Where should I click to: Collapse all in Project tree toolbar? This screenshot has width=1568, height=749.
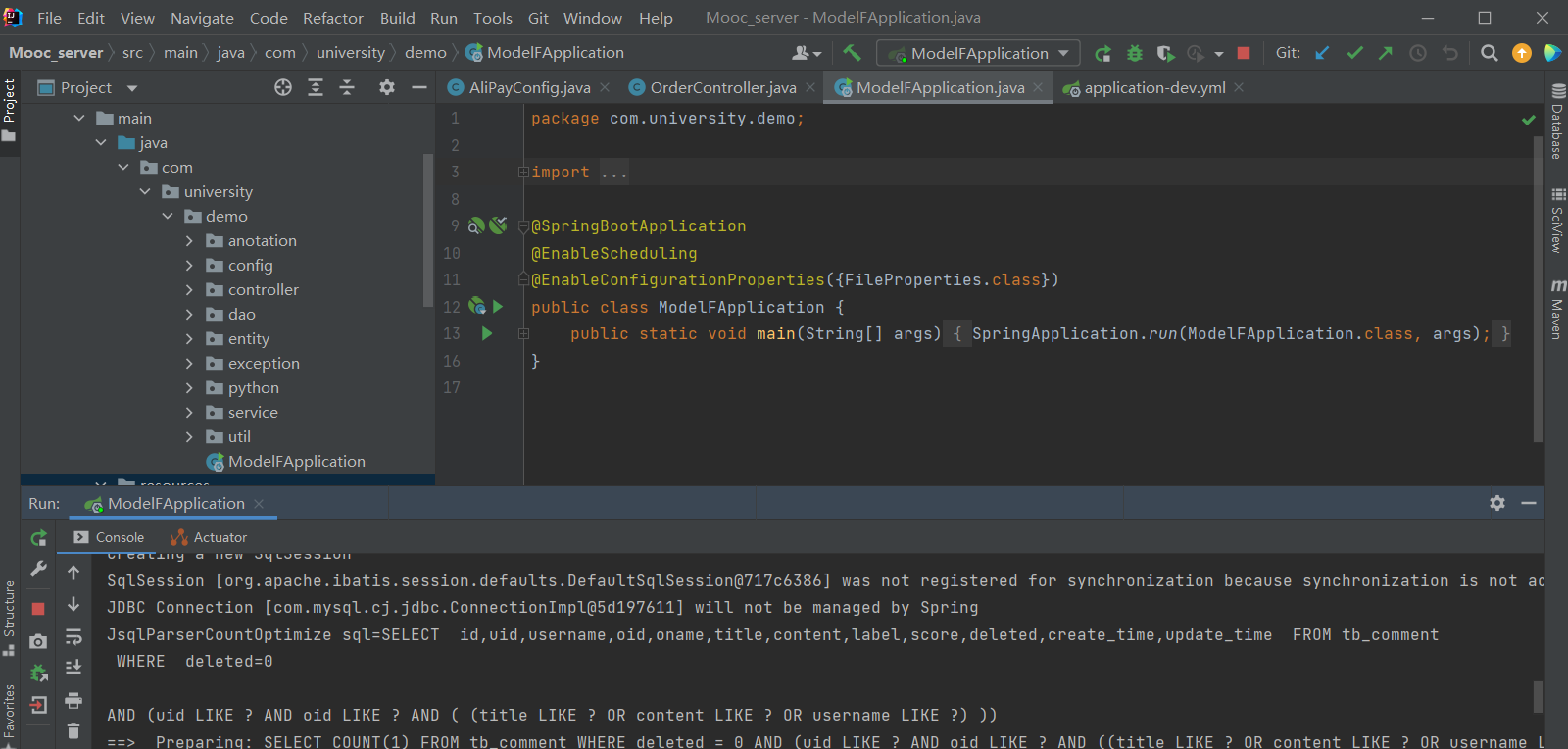347,87
